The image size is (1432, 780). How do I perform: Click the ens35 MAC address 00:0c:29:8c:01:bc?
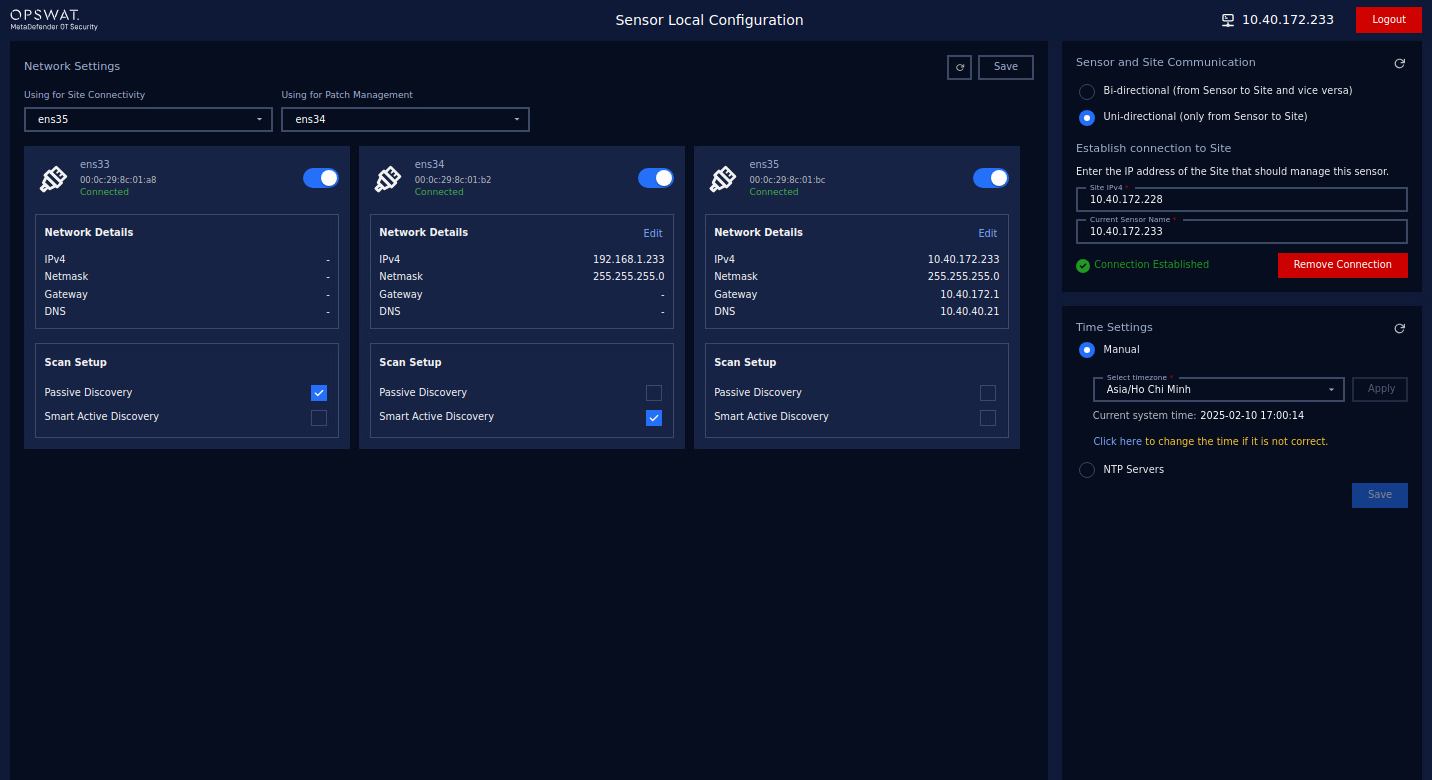(x=788, y=180)
